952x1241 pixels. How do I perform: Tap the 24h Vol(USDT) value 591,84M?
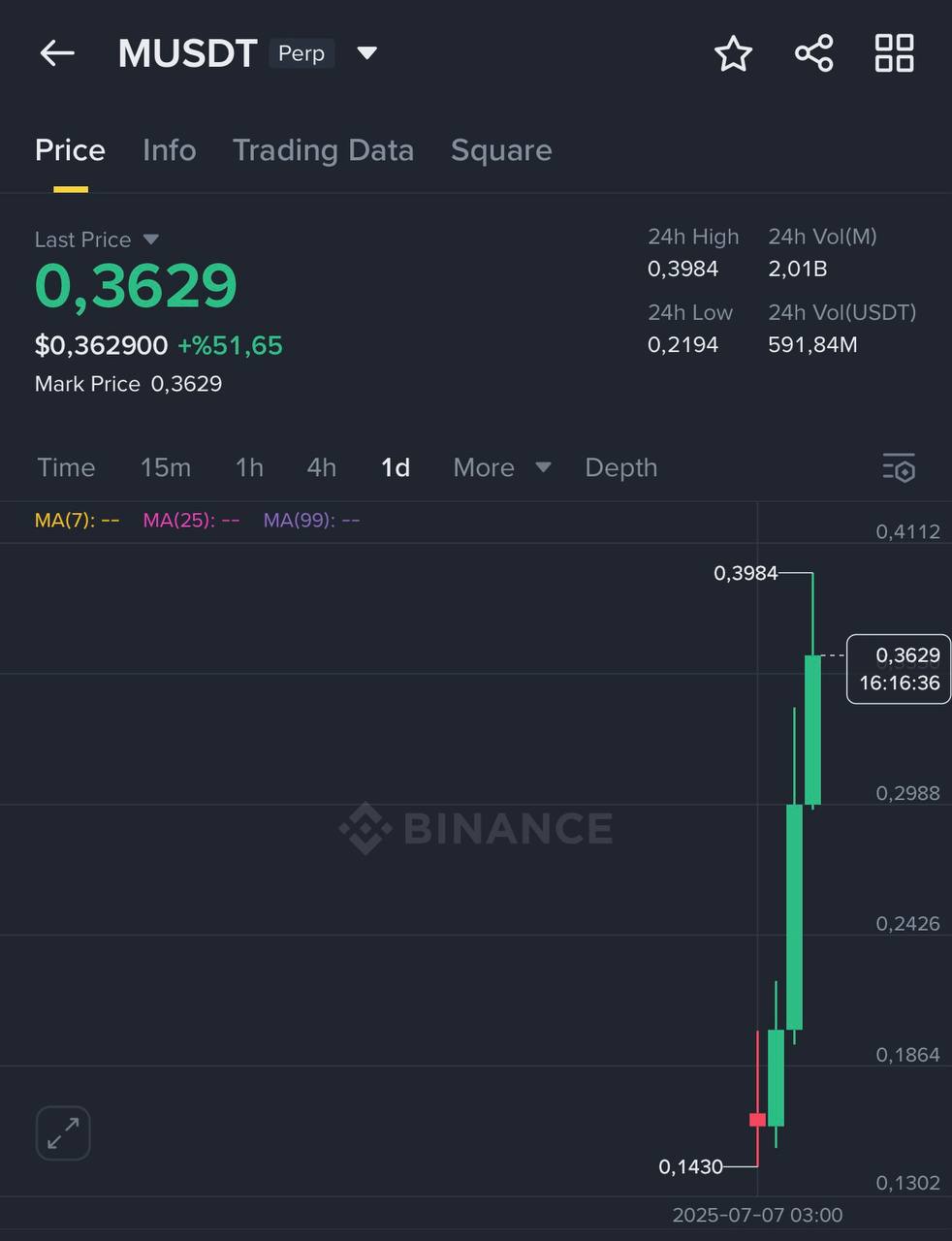812,344
